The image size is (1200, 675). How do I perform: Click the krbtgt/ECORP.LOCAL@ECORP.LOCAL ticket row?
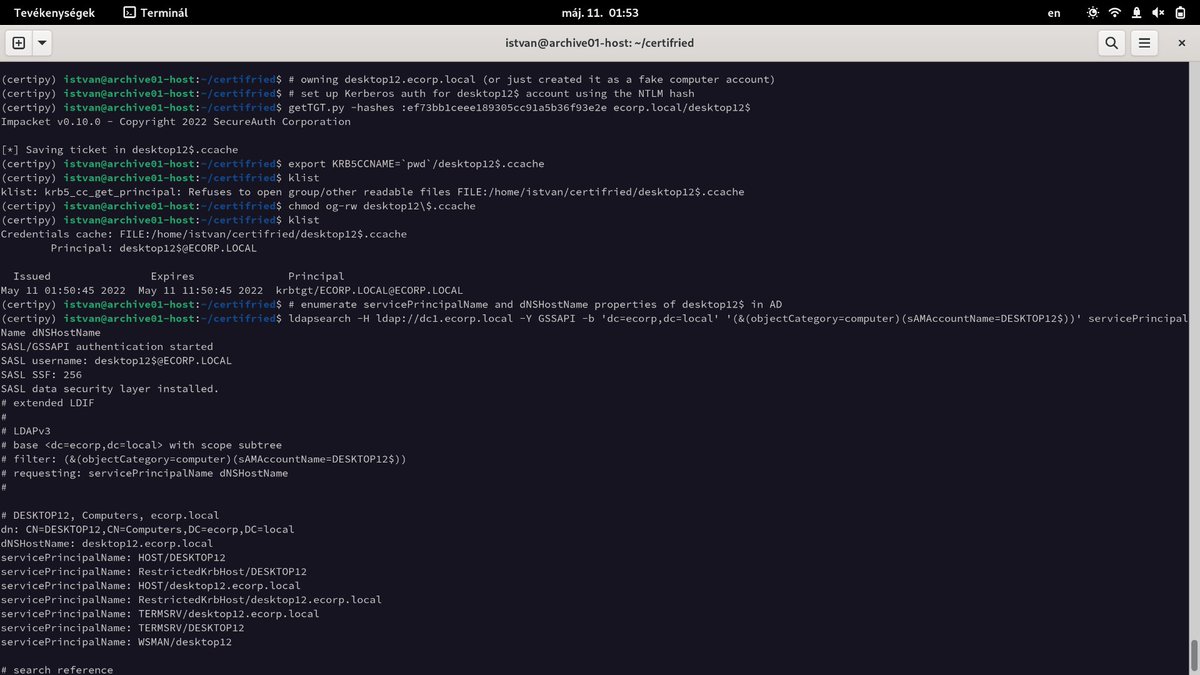point(232,289)
